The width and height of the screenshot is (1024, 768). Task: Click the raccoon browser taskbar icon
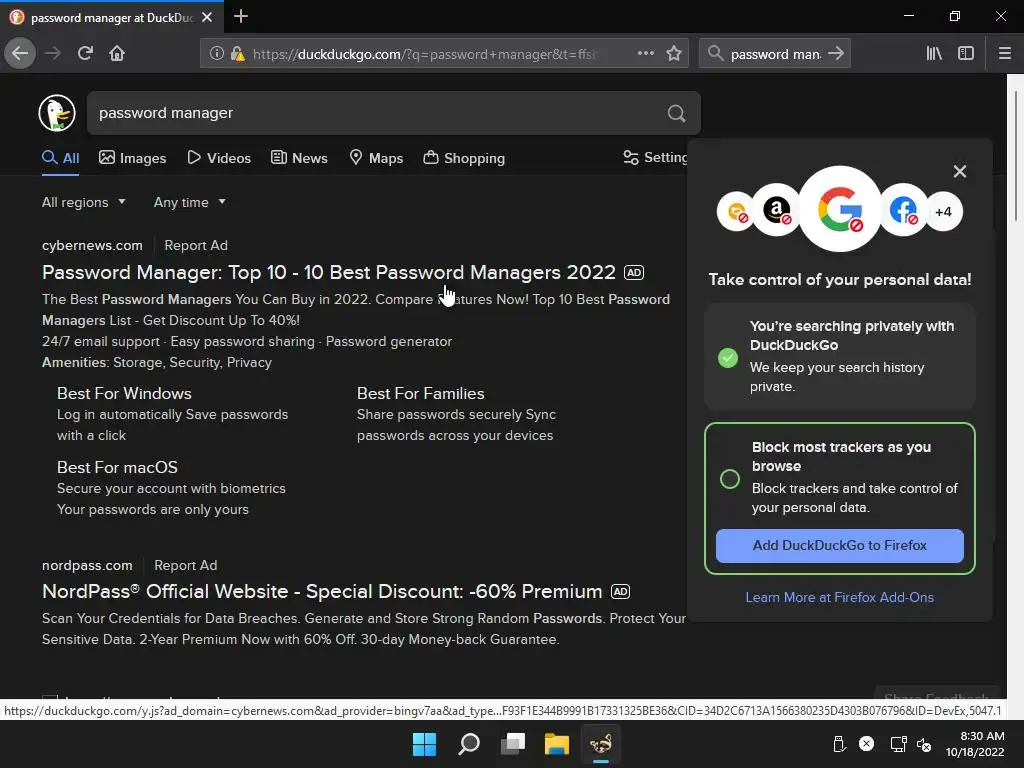pos(601,744)
